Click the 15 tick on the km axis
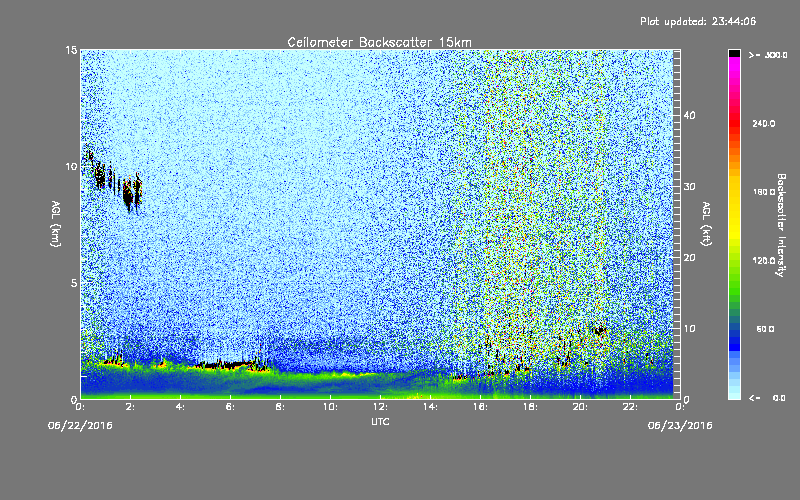 pyautogui.click(x=71, y=50)
